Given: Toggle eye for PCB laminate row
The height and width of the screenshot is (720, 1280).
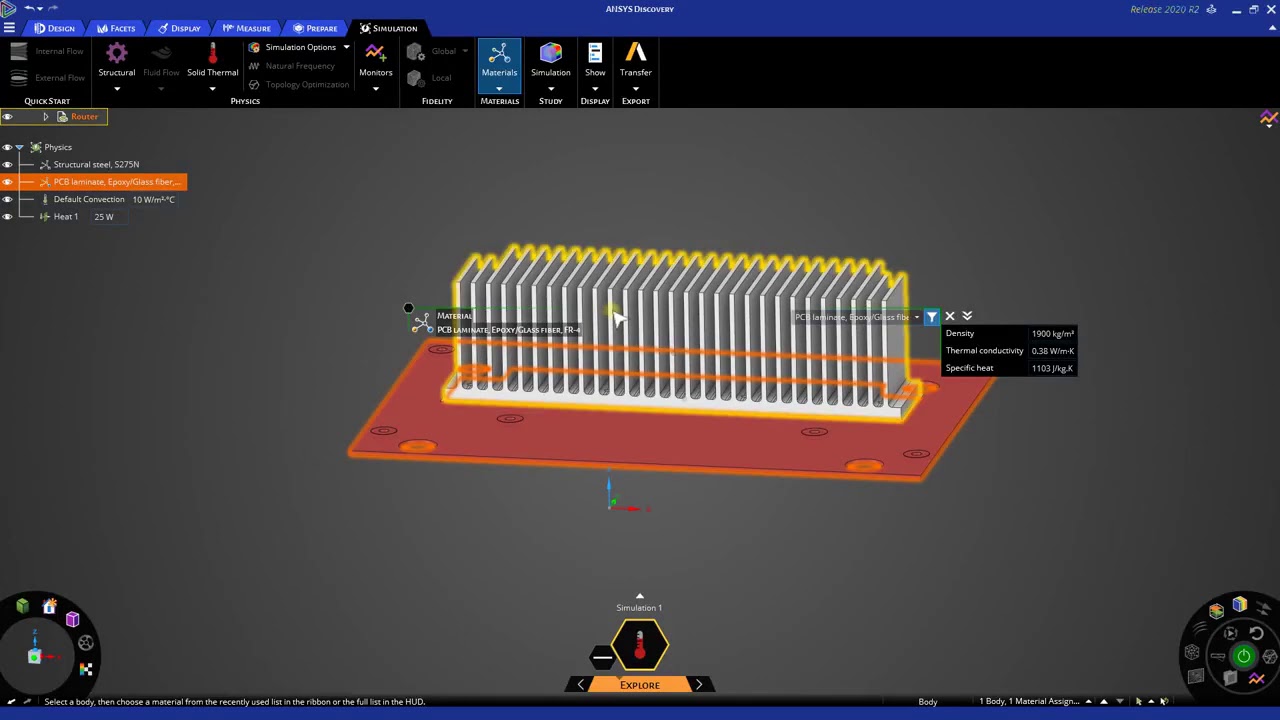Looking at the screenshot, I should tap(7, 182).
